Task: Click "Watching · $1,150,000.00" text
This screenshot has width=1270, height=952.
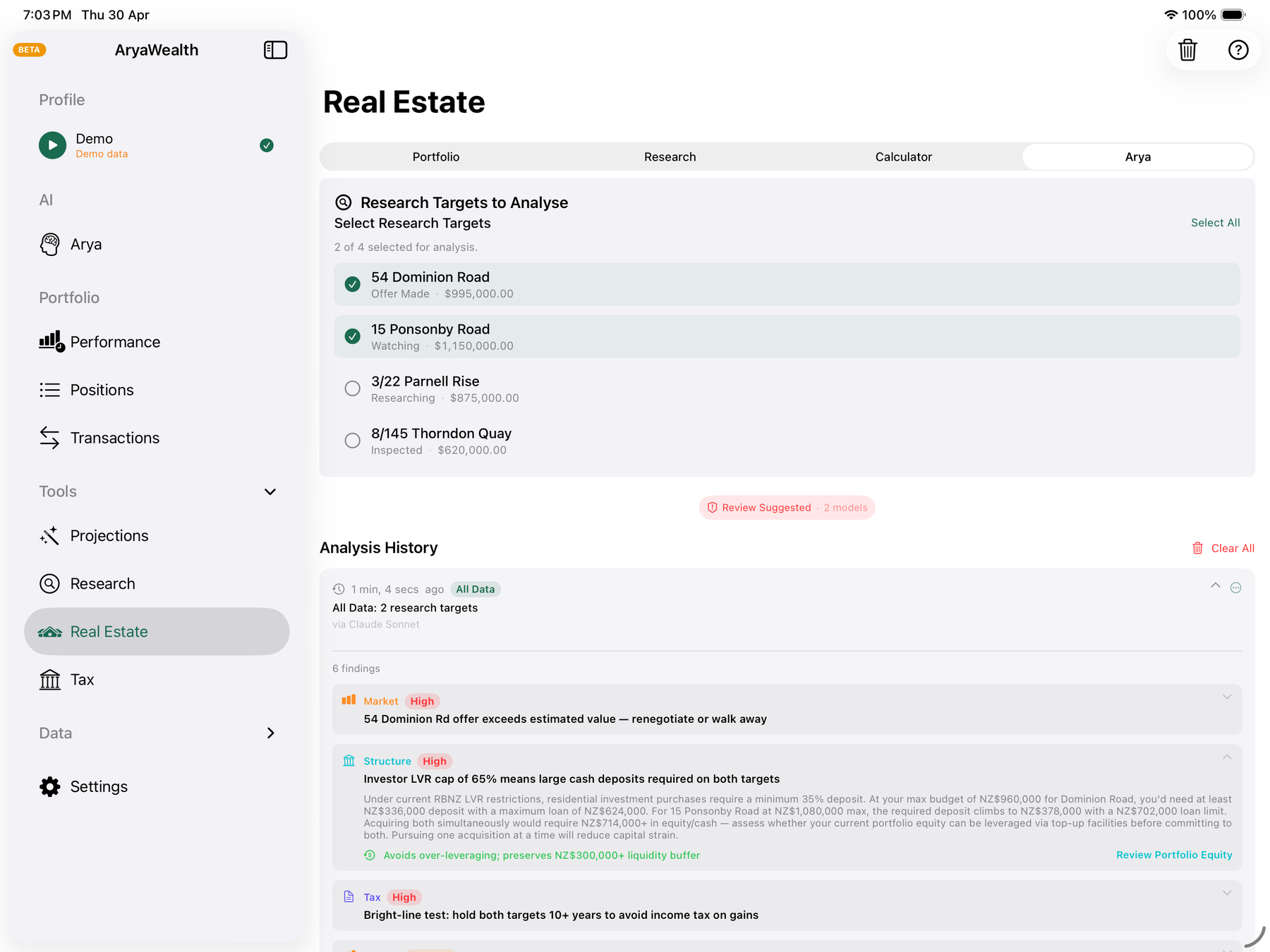Action: tap(442, 346)
